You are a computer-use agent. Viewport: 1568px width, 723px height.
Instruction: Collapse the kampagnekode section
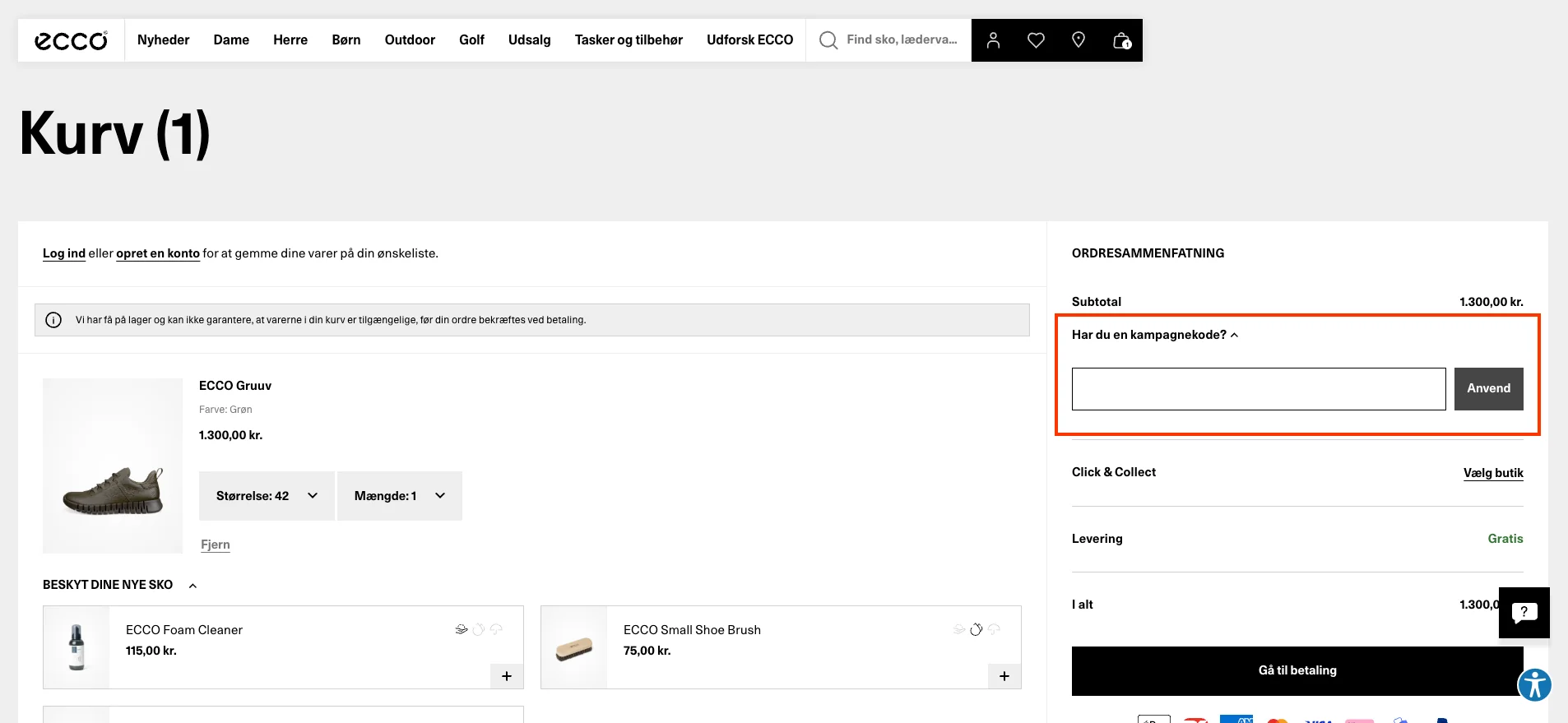tap(1154, 335)
